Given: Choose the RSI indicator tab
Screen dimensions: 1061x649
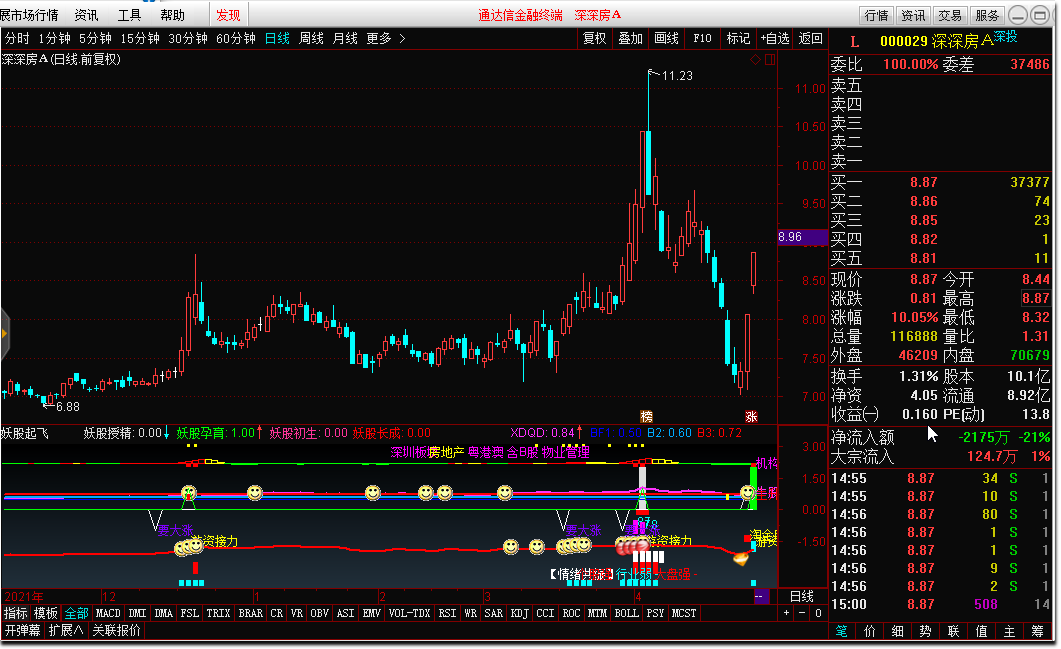Looking at the screenshot, I should (x=447, y=613).
